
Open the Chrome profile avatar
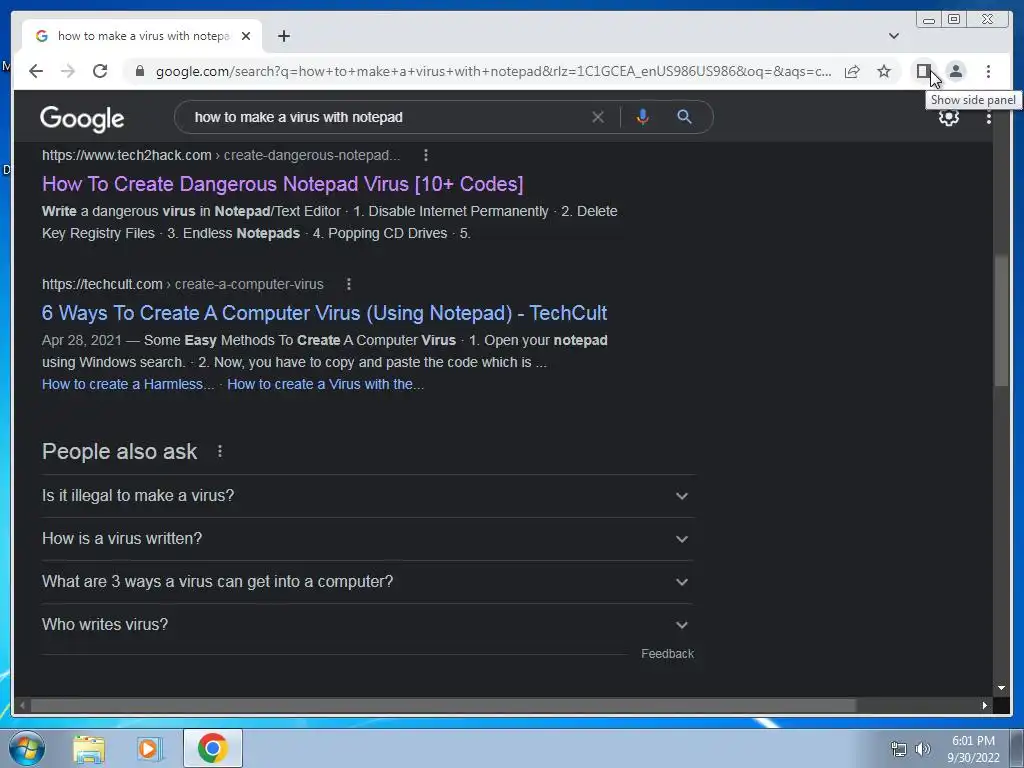[x=955, y=71]
